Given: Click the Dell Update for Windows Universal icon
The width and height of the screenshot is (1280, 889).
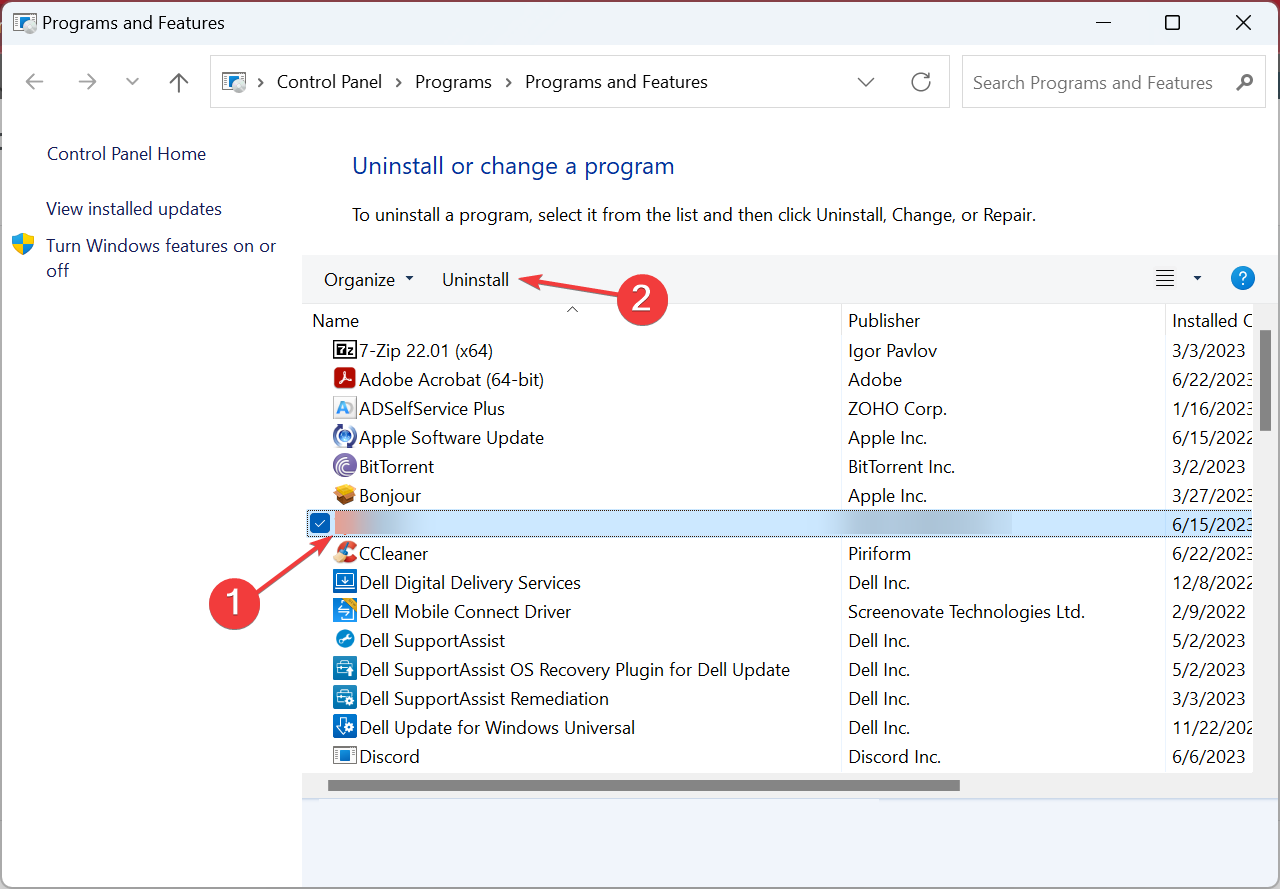Looking at the screenshot, I should click(344, 727).
